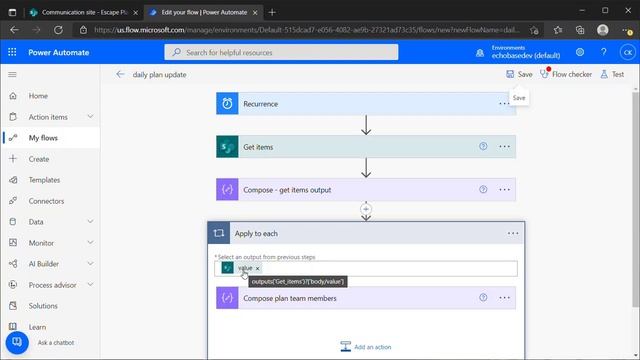Viewport: 640px width, 360px height.
Task: Click the Create plus icon
Action: coord(13,159)
